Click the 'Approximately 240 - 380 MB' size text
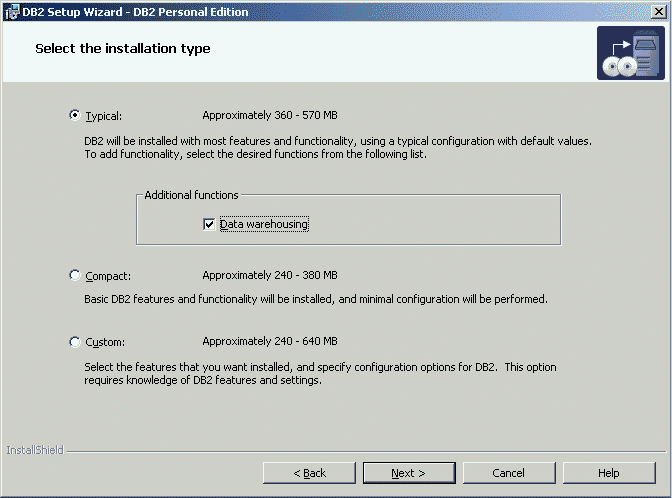This screenshot has width=672, height=498. tap(270, 275)
